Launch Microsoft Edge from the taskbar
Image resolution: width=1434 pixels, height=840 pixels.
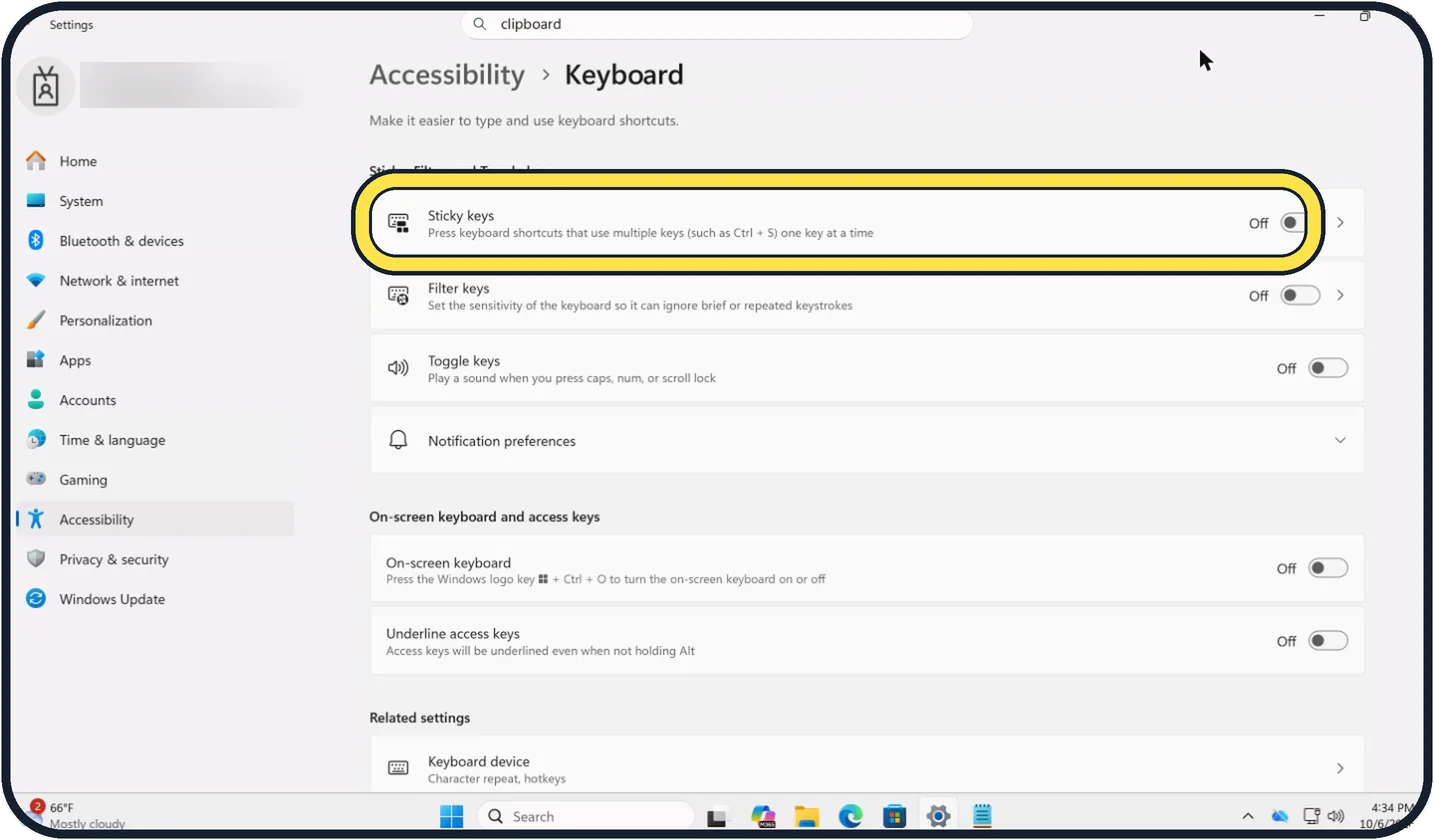coord(850,817)
